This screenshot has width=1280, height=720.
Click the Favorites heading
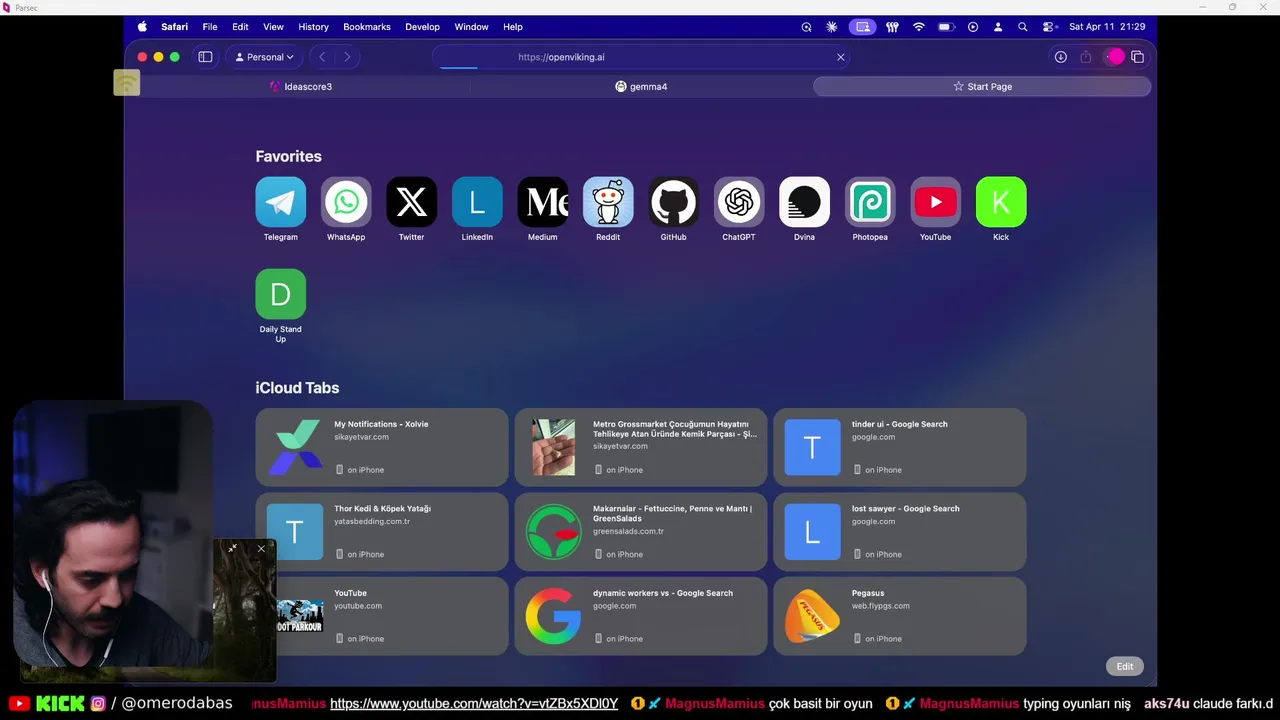tap(288, 156)
